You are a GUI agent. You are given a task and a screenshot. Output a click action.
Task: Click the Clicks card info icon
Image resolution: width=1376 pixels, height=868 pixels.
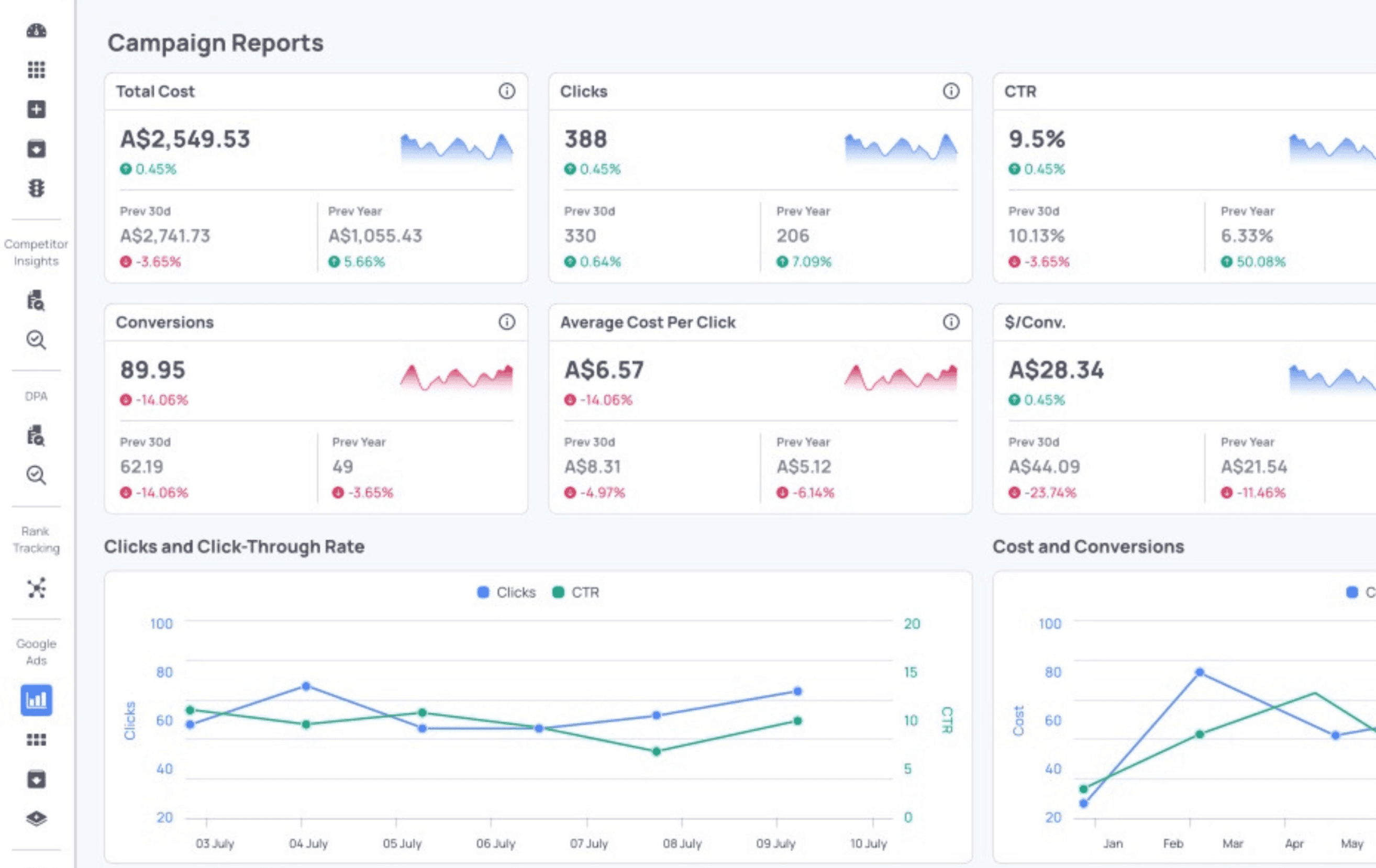[x=950, y=91]
